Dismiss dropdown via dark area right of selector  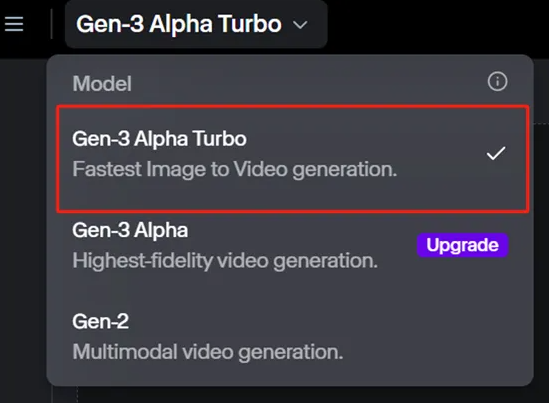(x=438, y=26)
